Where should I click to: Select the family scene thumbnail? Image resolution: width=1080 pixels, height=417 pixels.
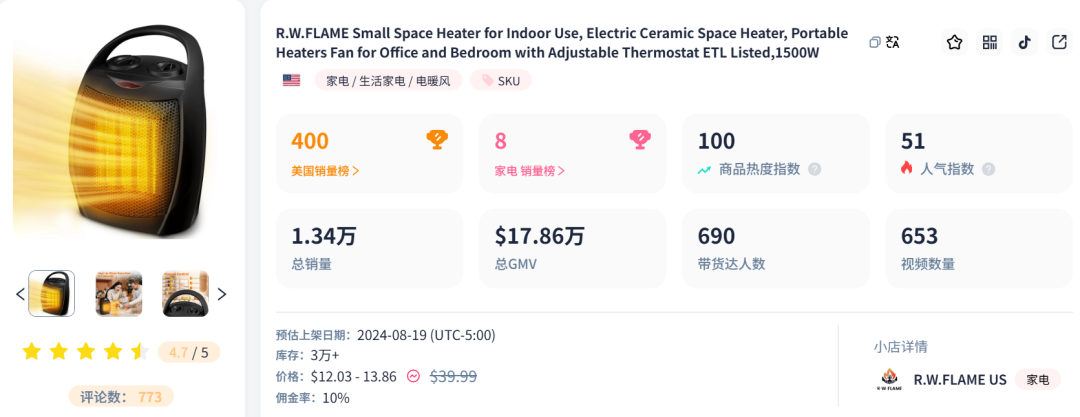[x=118, y=293]
